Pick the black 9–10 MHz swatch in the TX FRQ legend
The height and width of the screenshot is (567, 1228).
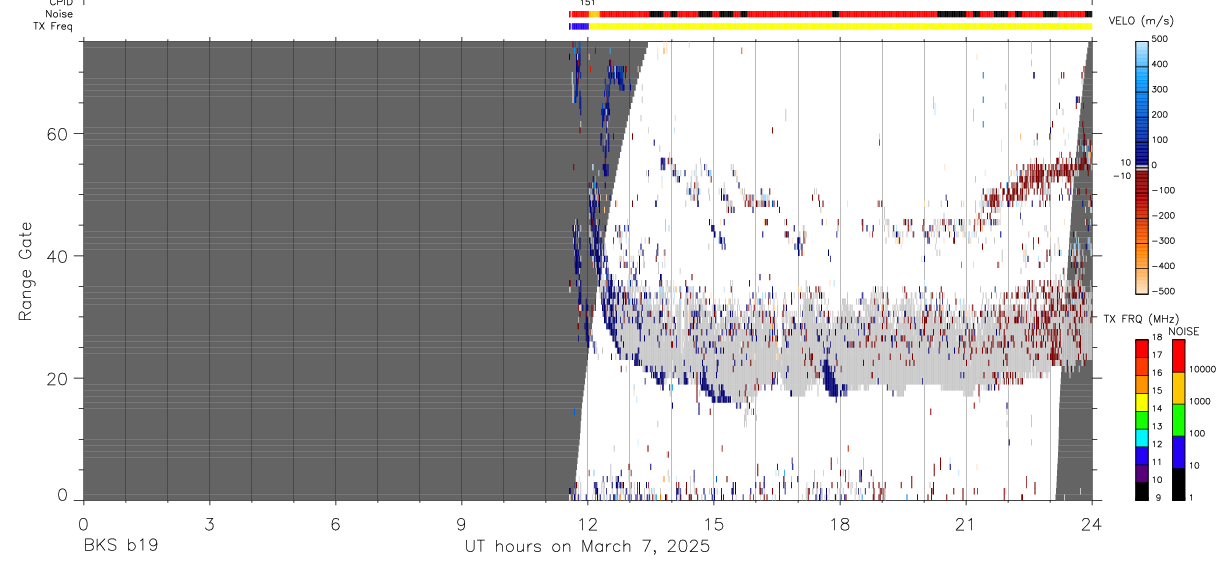pyautogui.click(x=1142, y=491)
